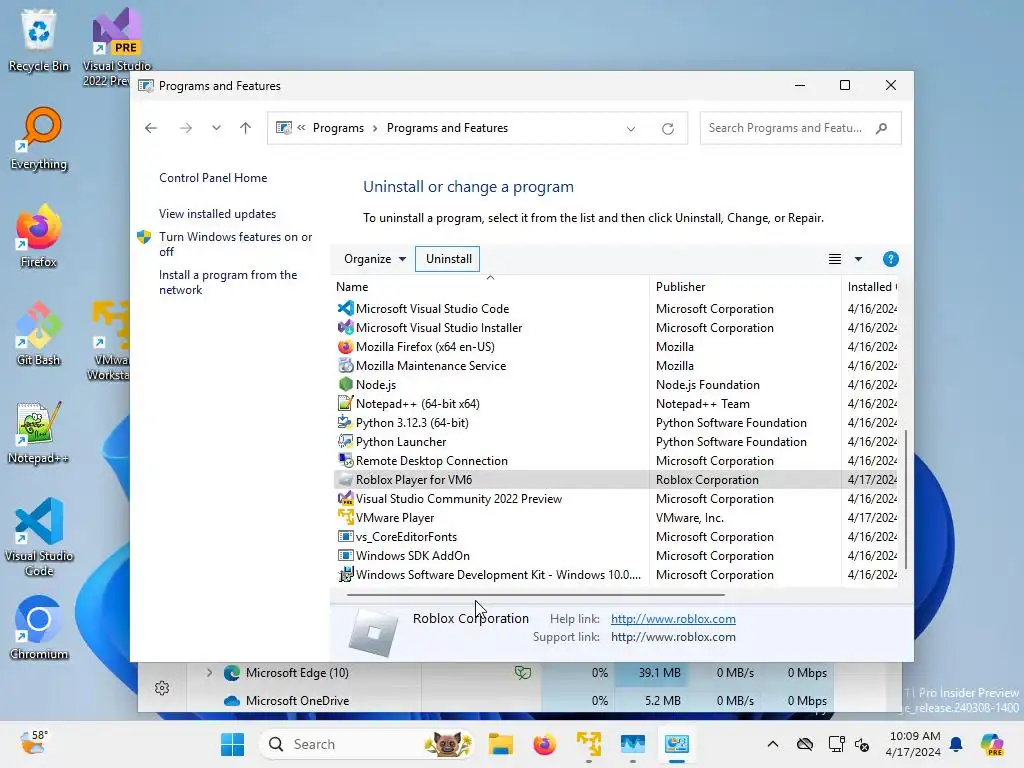Click the Python 3.12.3 program icon
1024x768 pixels.
[345, 423]
